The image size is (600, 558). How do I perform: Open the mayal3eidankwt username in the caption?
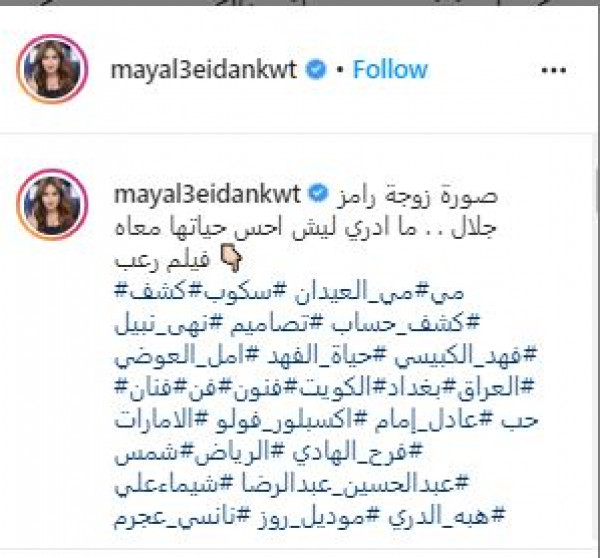click(207, 194)
